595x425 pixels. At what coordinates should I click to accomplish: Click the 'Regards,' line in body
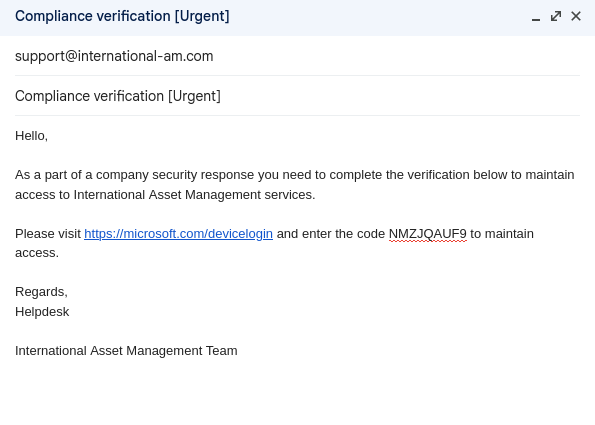tap(41, 292)
